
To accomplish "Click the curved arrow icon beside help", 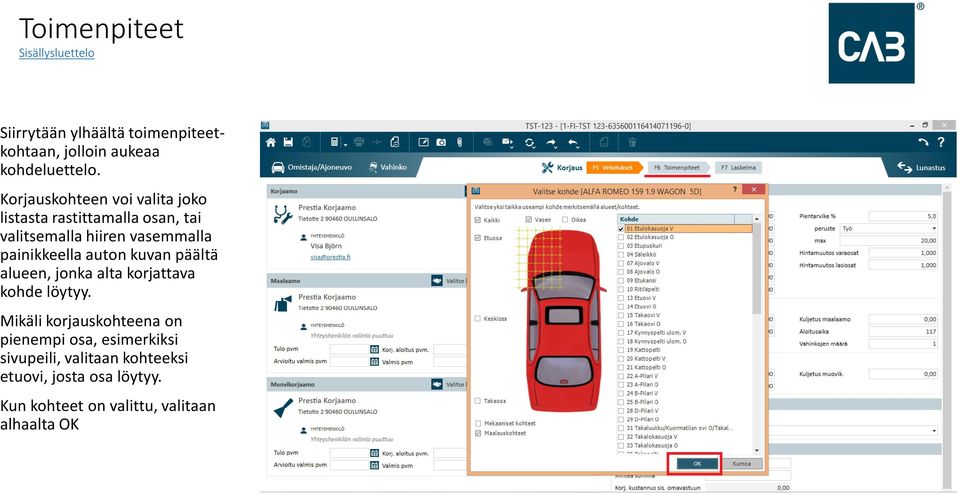I will 923,142.
